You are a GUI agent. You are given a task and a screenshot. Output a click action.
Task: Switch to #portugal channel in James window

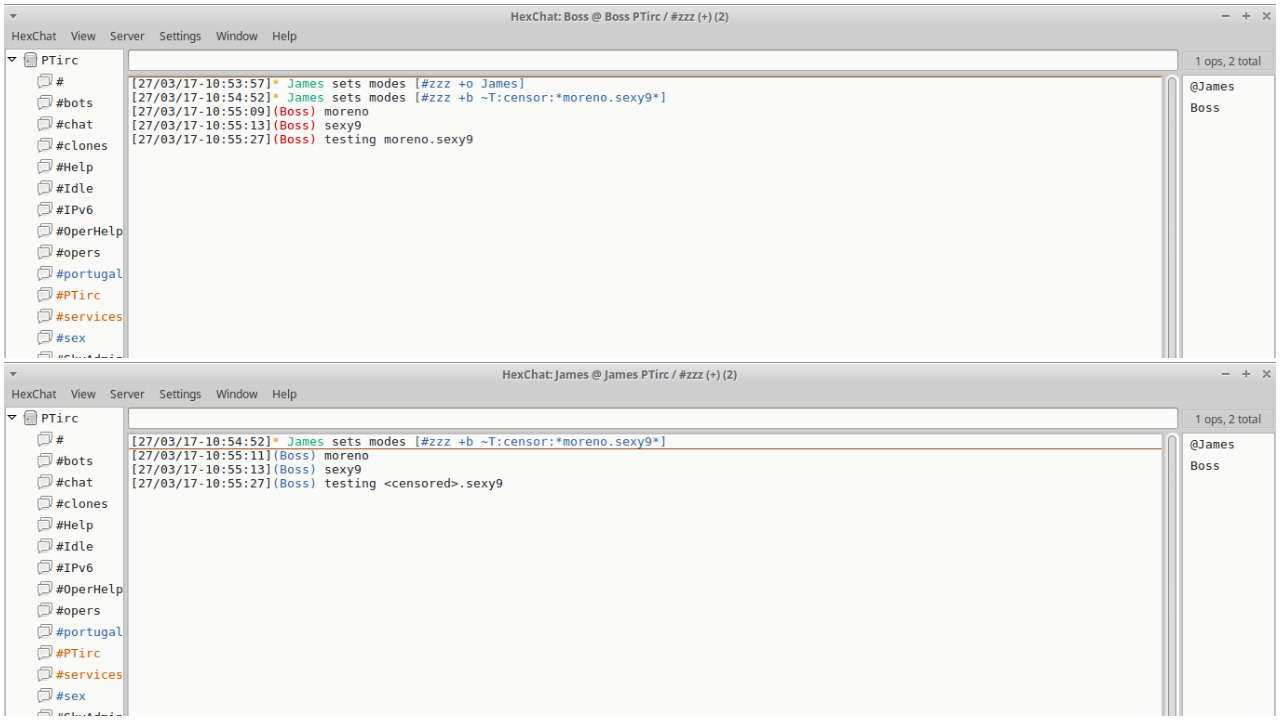[88, 632]
